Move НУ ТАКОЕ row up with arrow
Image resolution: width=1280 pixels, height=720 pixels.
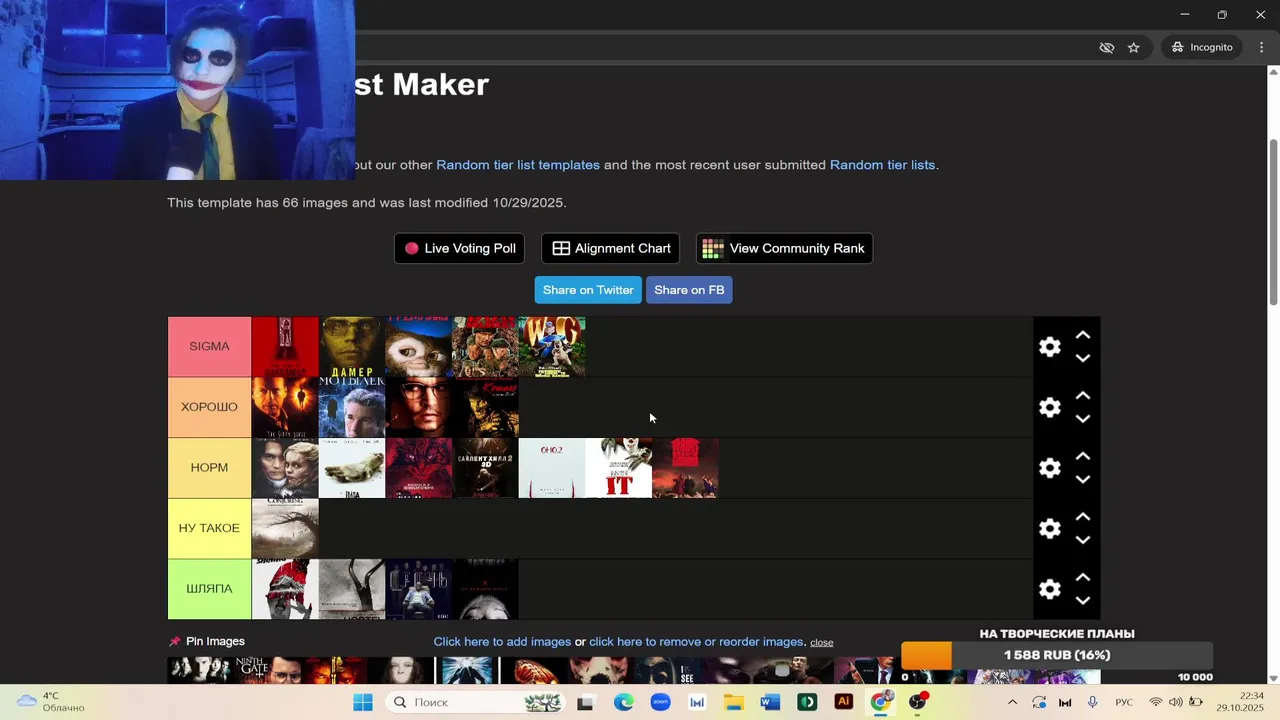(x=1083, y=517)
